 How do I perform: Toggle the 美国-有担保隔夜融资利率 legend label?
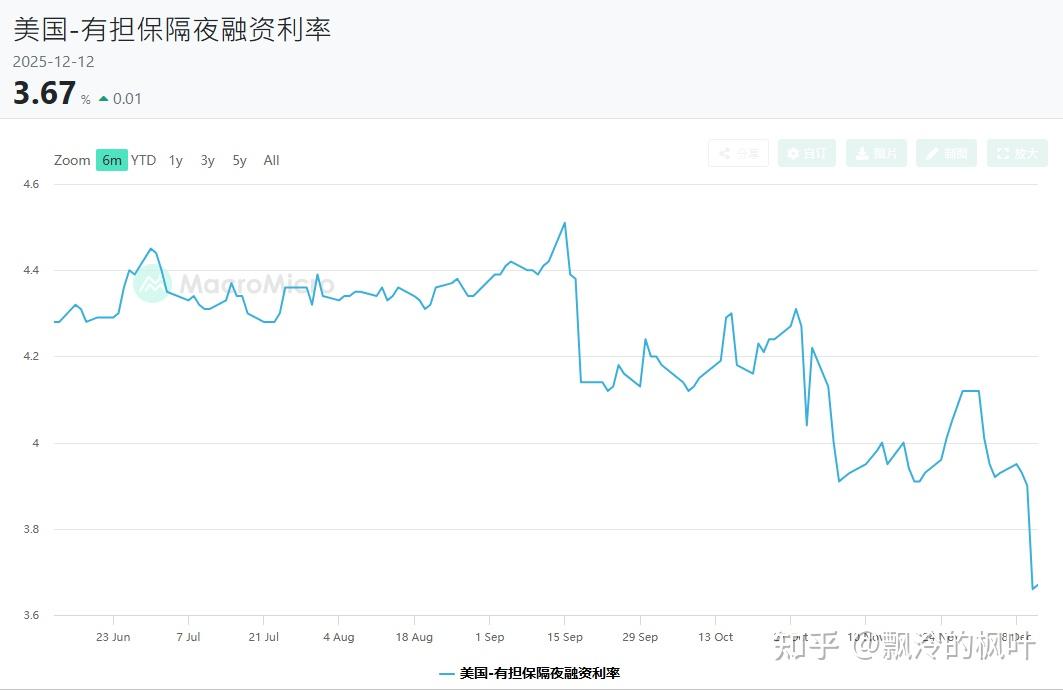540,673
